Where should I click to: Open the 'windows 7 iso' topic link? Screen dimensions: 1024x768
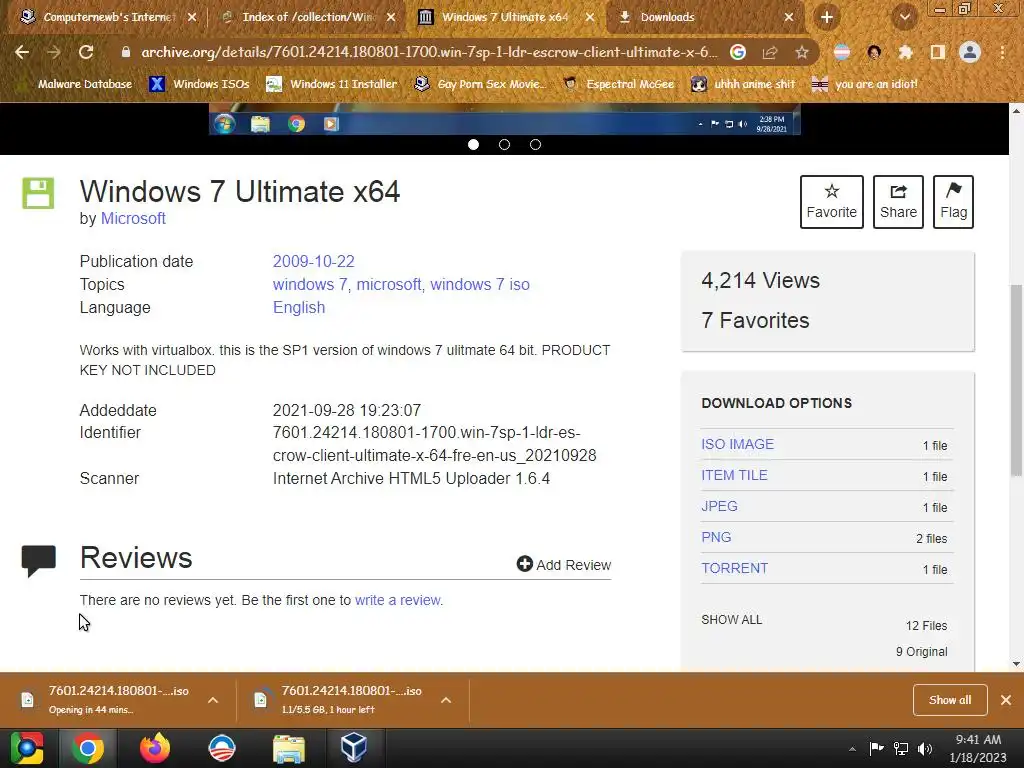[480, 284]
